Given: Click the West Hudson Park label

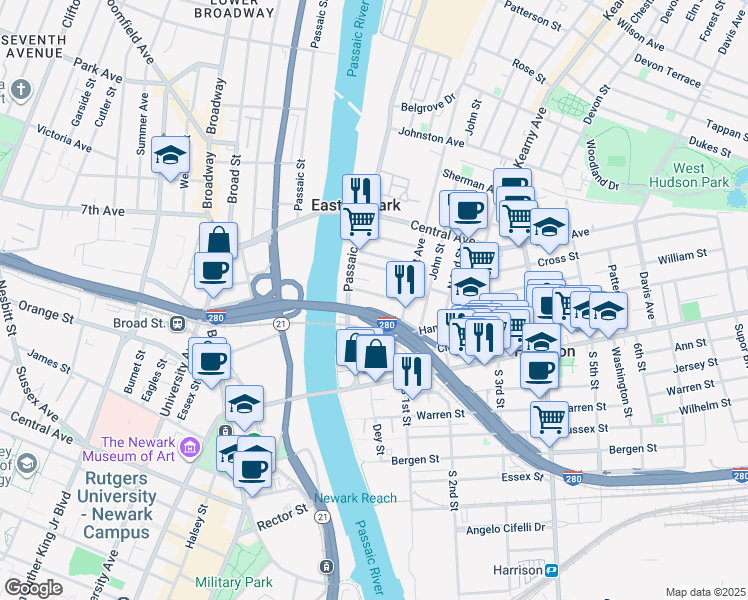Looking at the screenshot, I should click(689, 176).
